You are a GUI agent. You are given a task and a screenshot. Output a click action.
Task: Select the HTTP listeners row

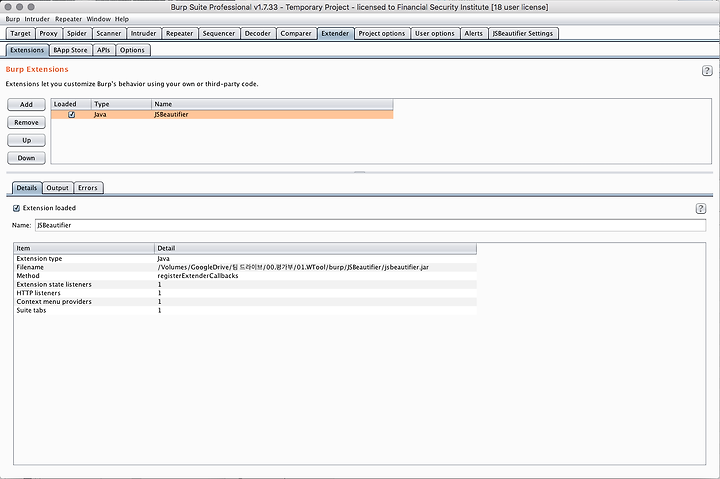click(245, 293)
